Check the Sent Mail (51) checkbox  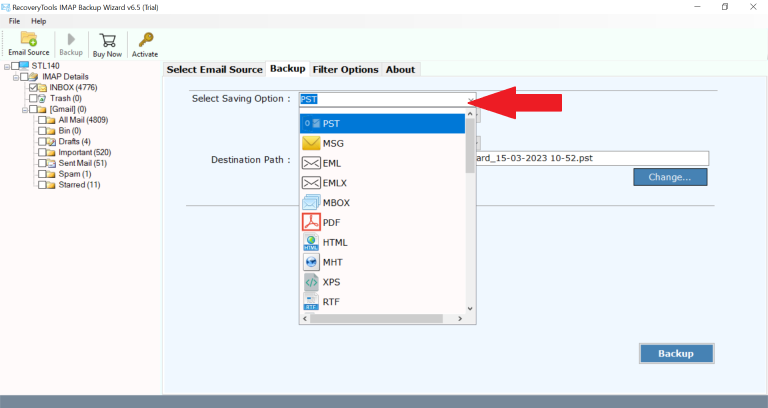(42, 163)
